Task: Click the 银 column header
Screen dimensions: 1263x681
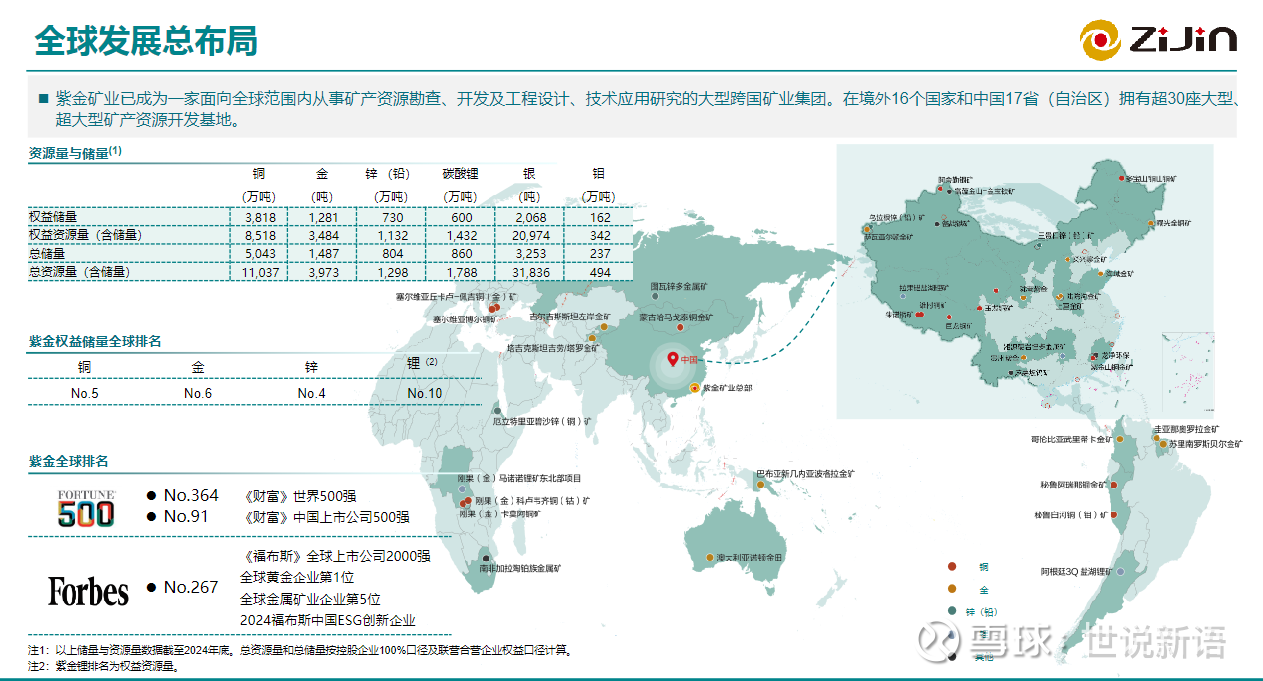Action: pos(529,174)
